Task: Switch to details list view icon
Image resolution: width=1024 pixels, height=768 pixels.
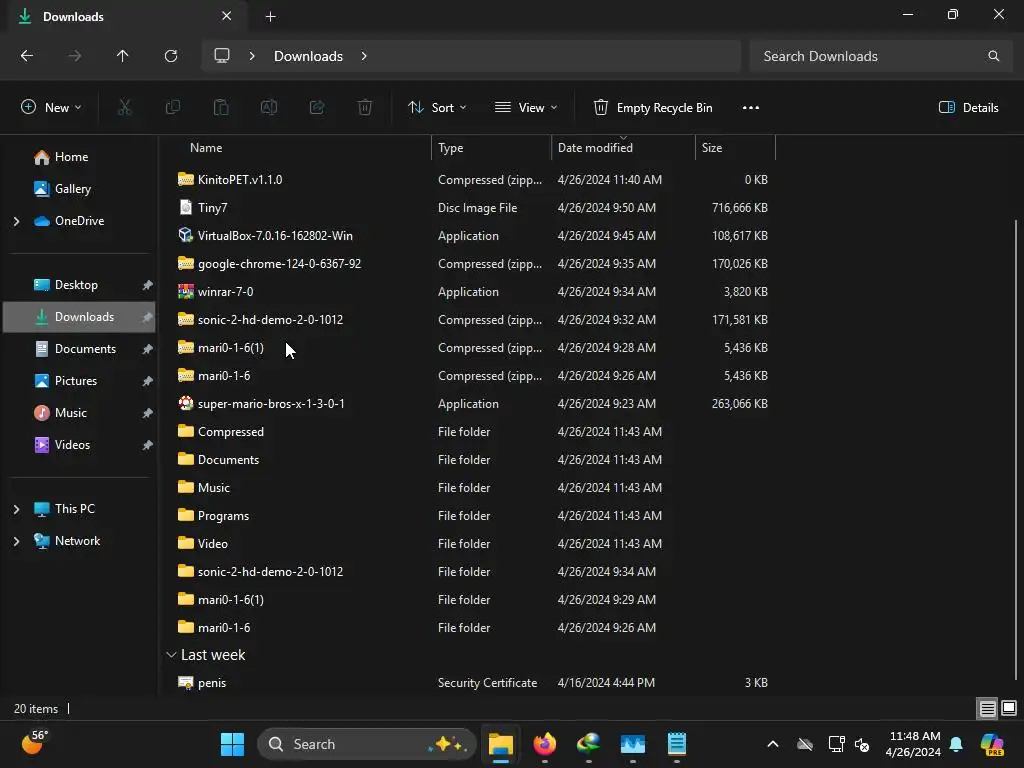Action: pyautogui.click(x=987, y=708)
